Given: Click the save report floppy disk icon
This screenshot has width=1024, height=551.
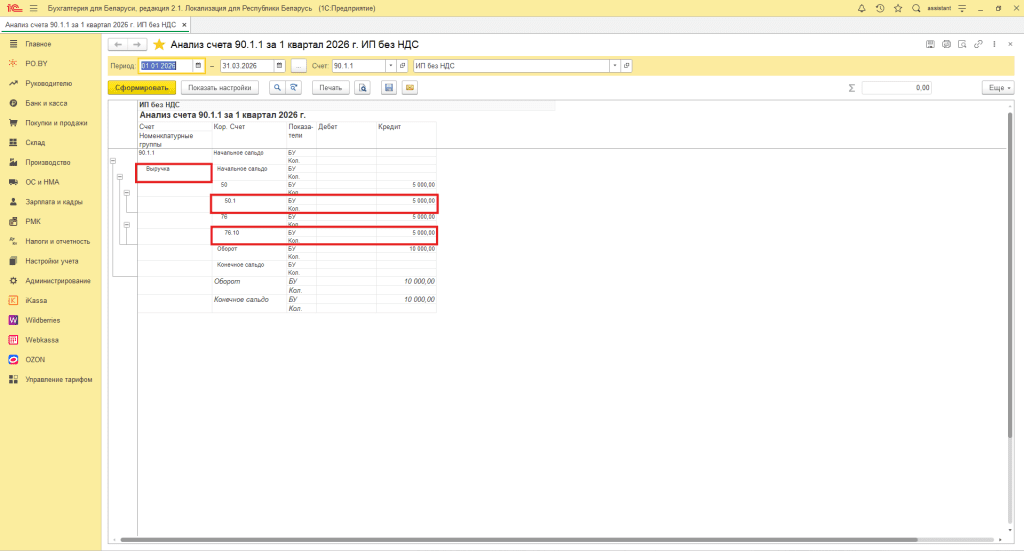Looking at the screenshot, I should [389, 88].
